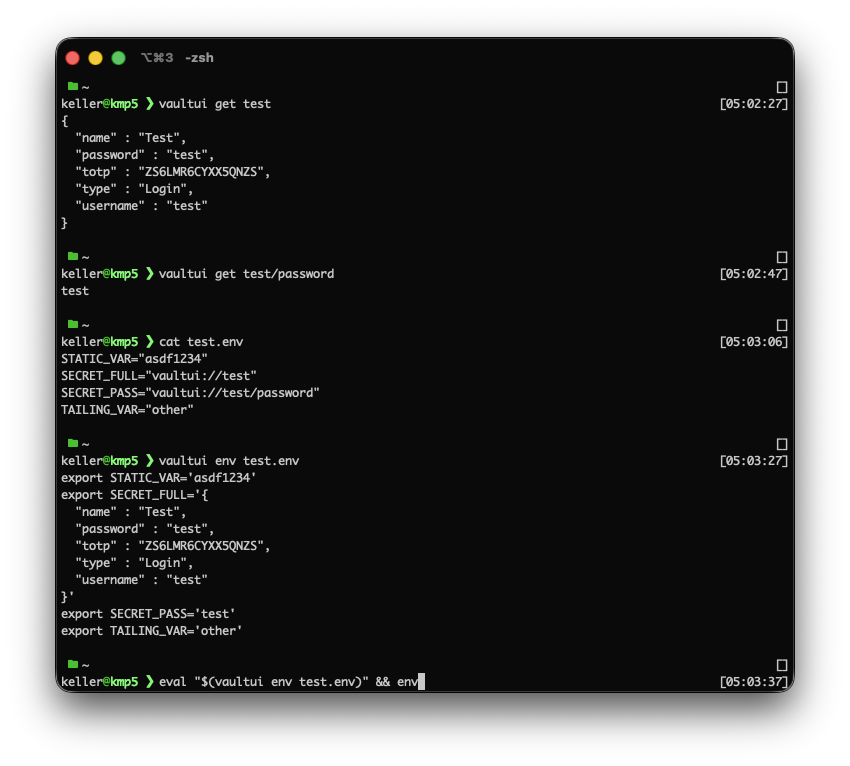Click the TAILING_VAR="other" line
850x766 pixels.
click(127, 410)
